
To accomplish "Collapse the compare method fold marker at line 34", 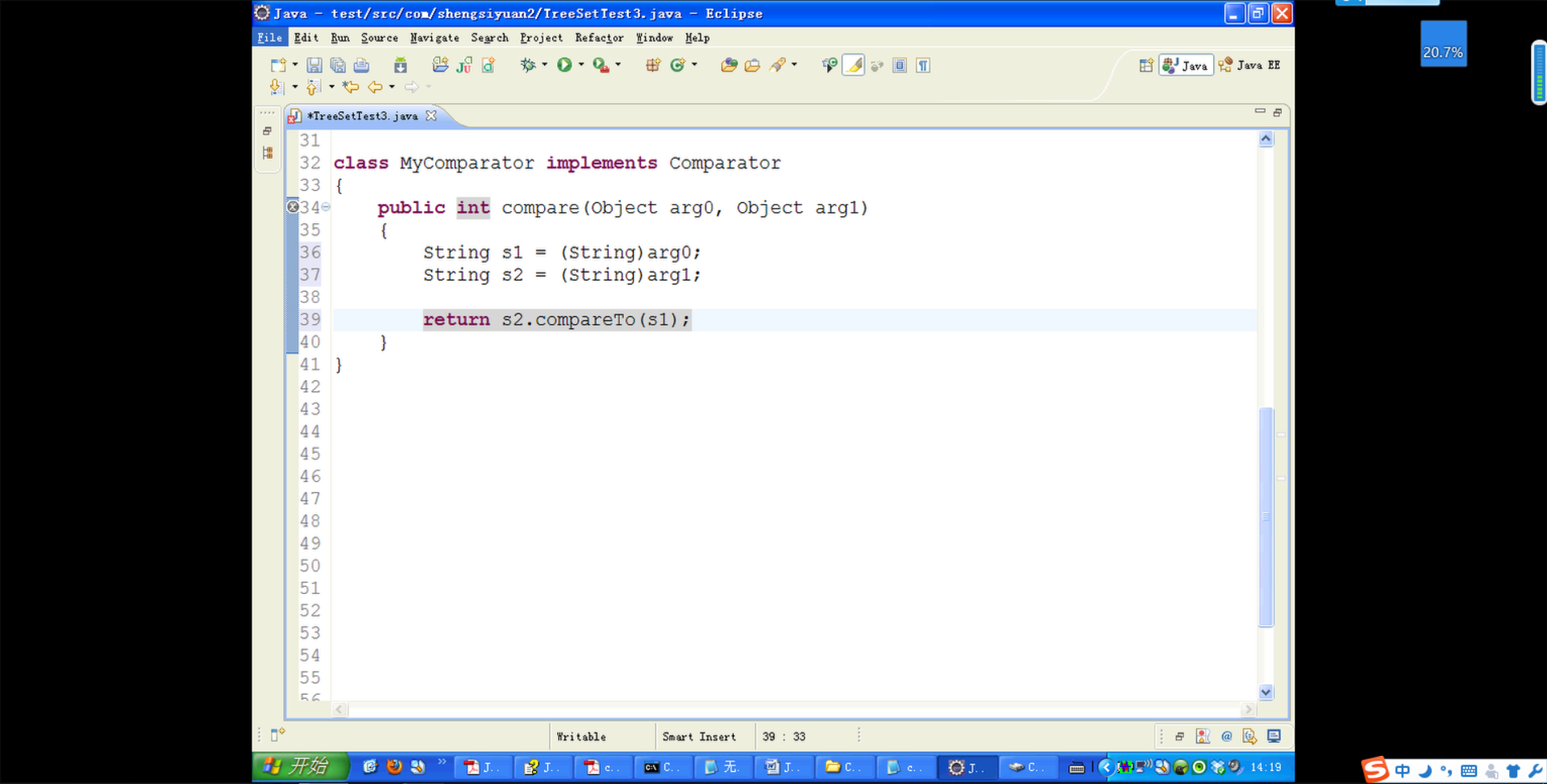I will (326, 207).
